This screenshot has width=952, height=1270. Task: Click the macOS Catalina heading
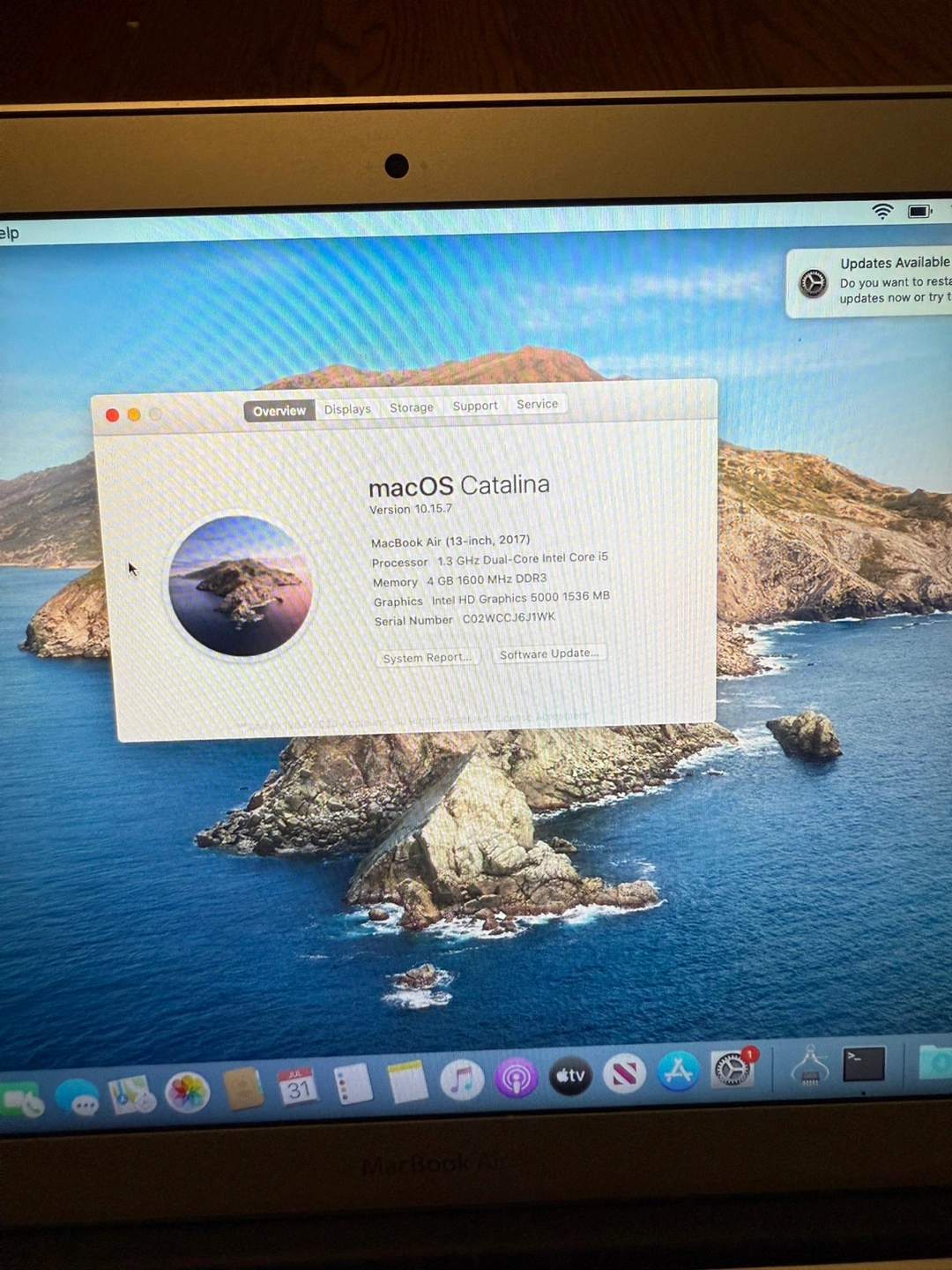click(459, 485)
